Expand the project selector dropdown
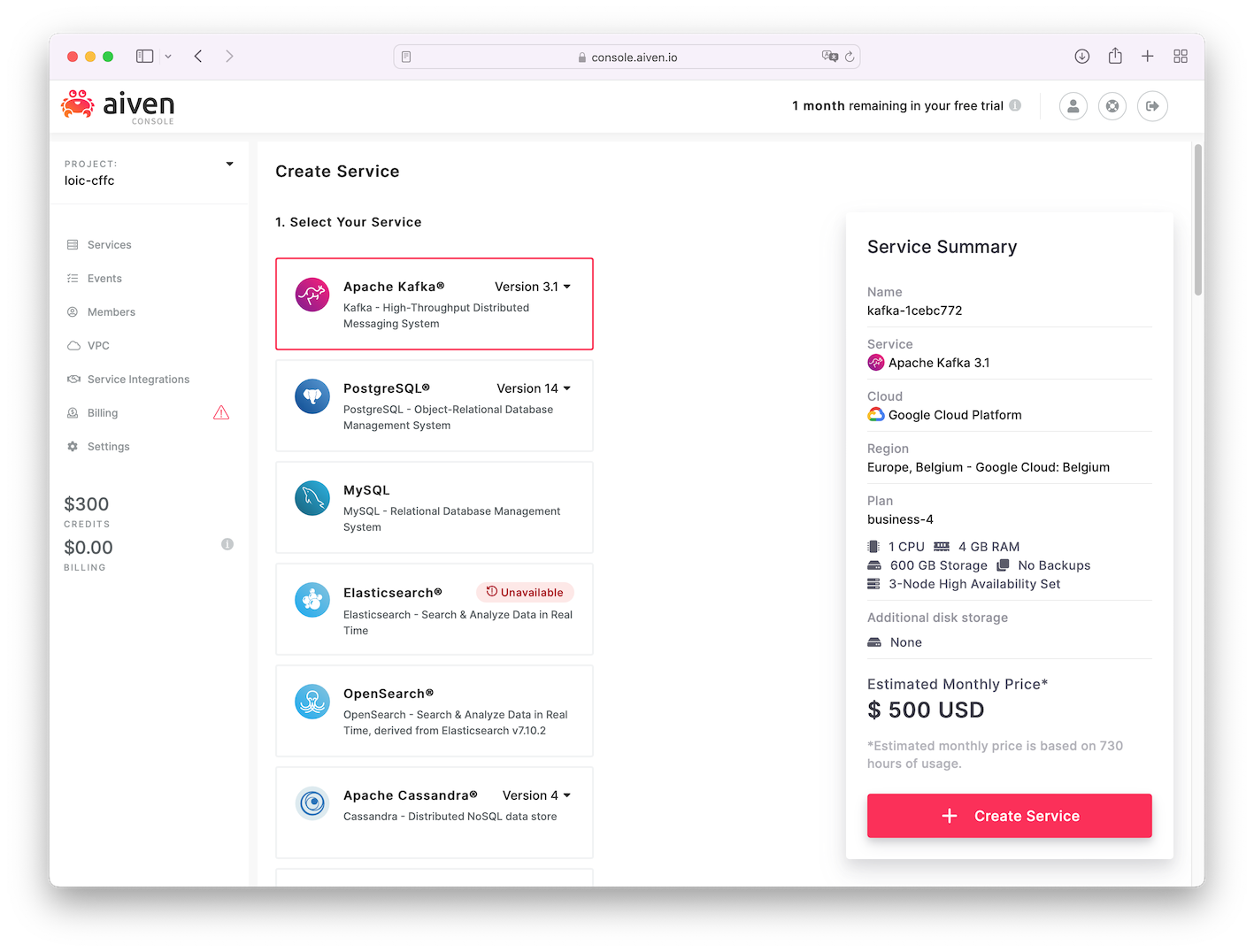This screenshot has height=952, width=1254. coord(230,165)
